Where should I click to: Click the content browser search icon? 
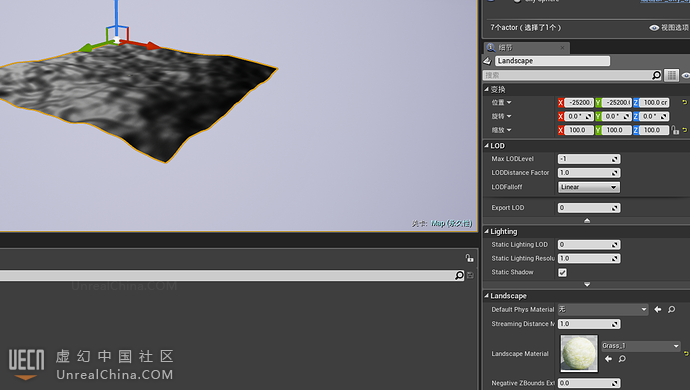click(x=459, y=275)
